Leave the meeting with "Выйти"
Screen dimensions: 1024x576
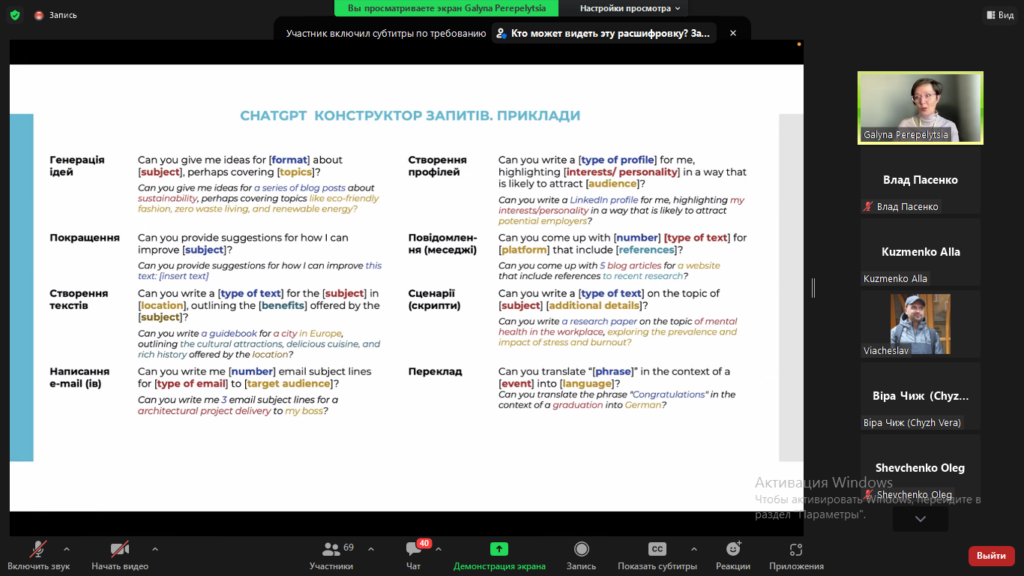[991, 556]
